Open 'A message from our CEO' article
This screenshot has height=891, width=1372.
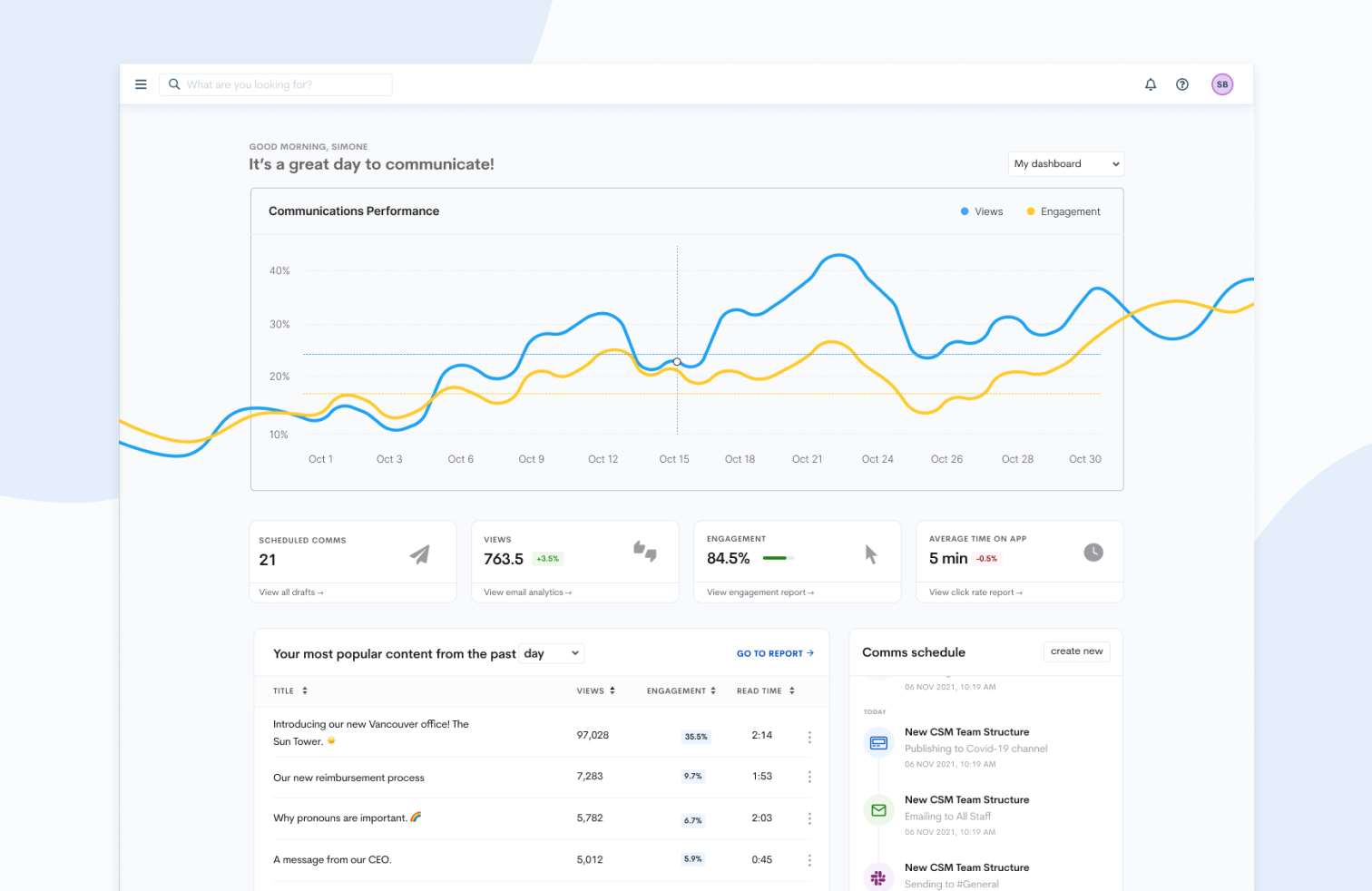[x=332, y=859]
